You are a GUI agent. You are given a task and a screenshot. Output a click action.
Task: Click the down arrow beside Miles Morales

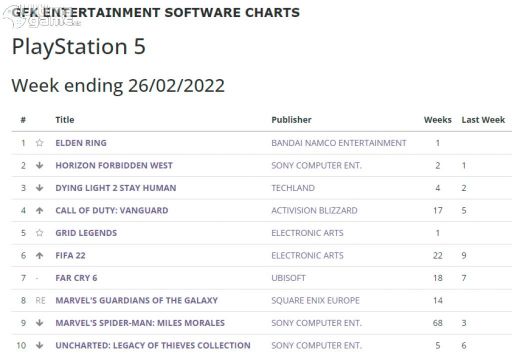(x=39, y=323)
